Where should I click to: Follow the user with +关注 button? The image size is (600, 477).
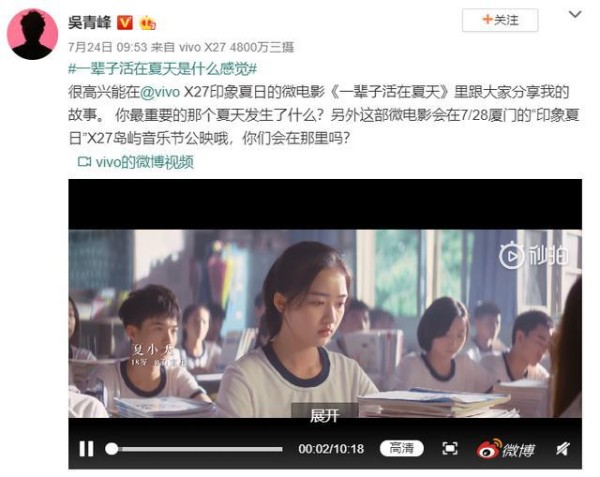500,20
